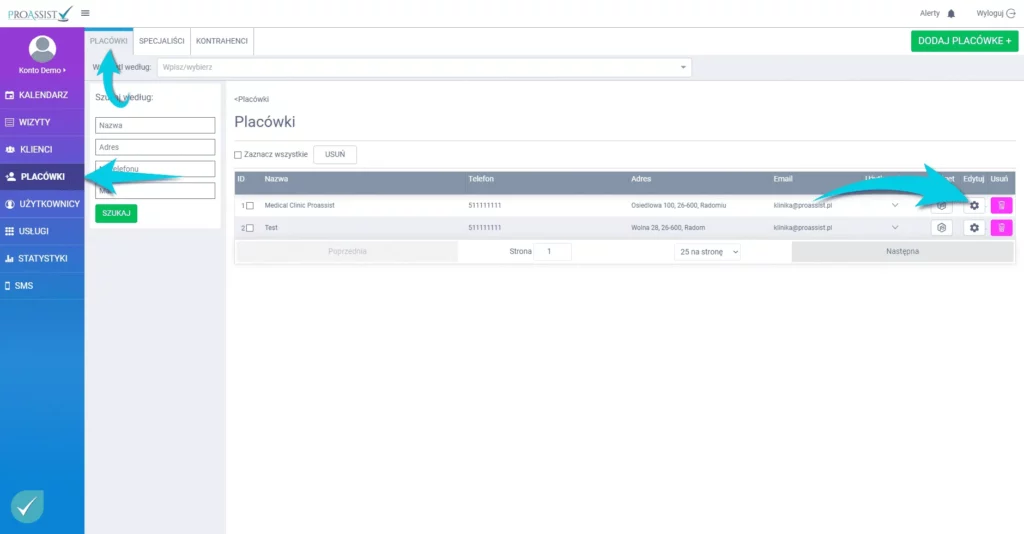Tick the checkbox for Medical Clinic Proassist
The image size is (1024, 534).
250,205
